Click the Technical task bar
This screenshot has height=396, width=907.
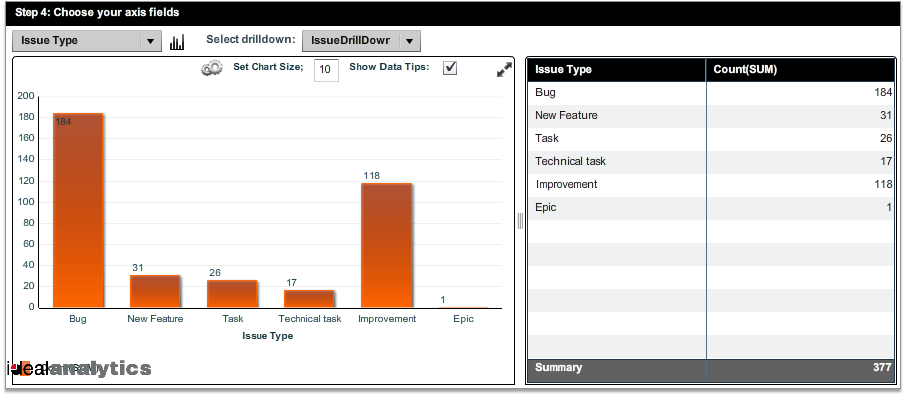tap(309, 299)
